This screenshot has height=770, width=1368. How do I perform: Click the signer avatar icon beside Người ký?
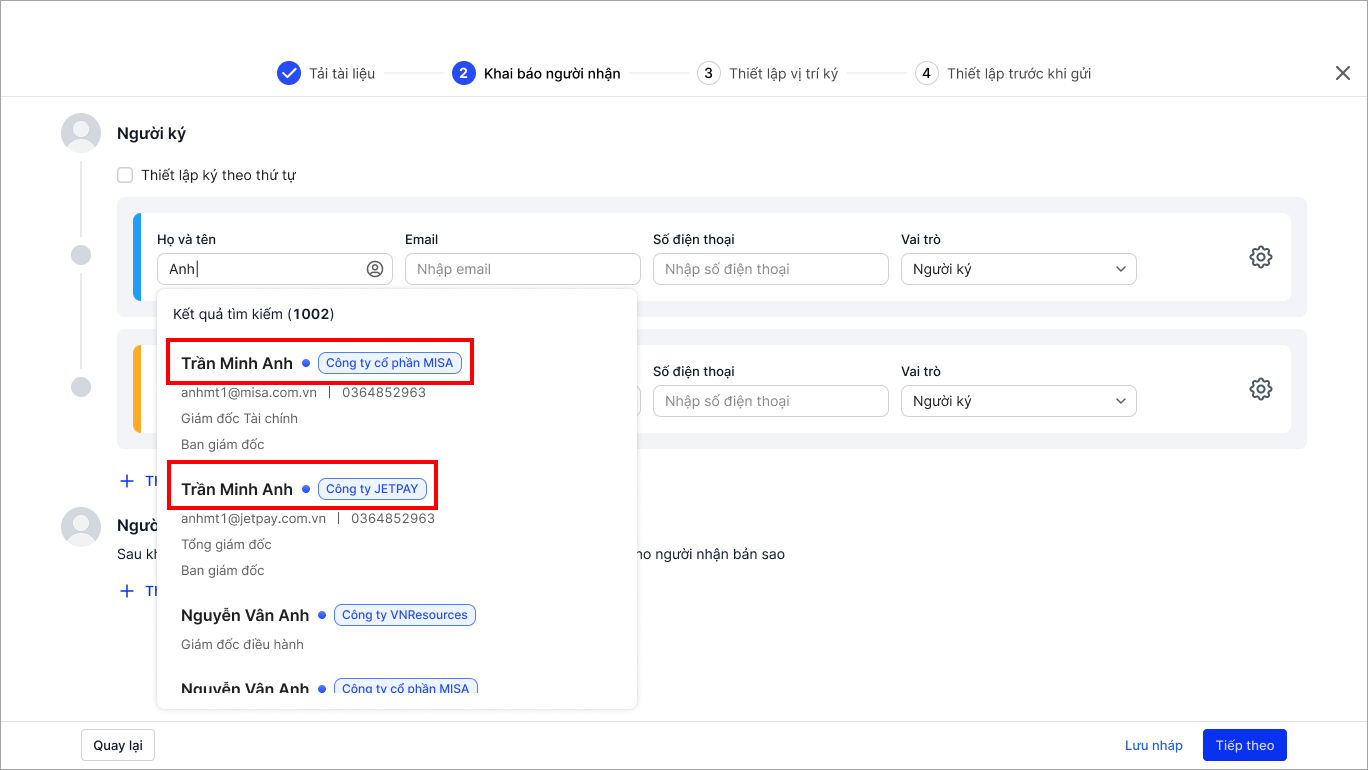(x=81, y=133)
